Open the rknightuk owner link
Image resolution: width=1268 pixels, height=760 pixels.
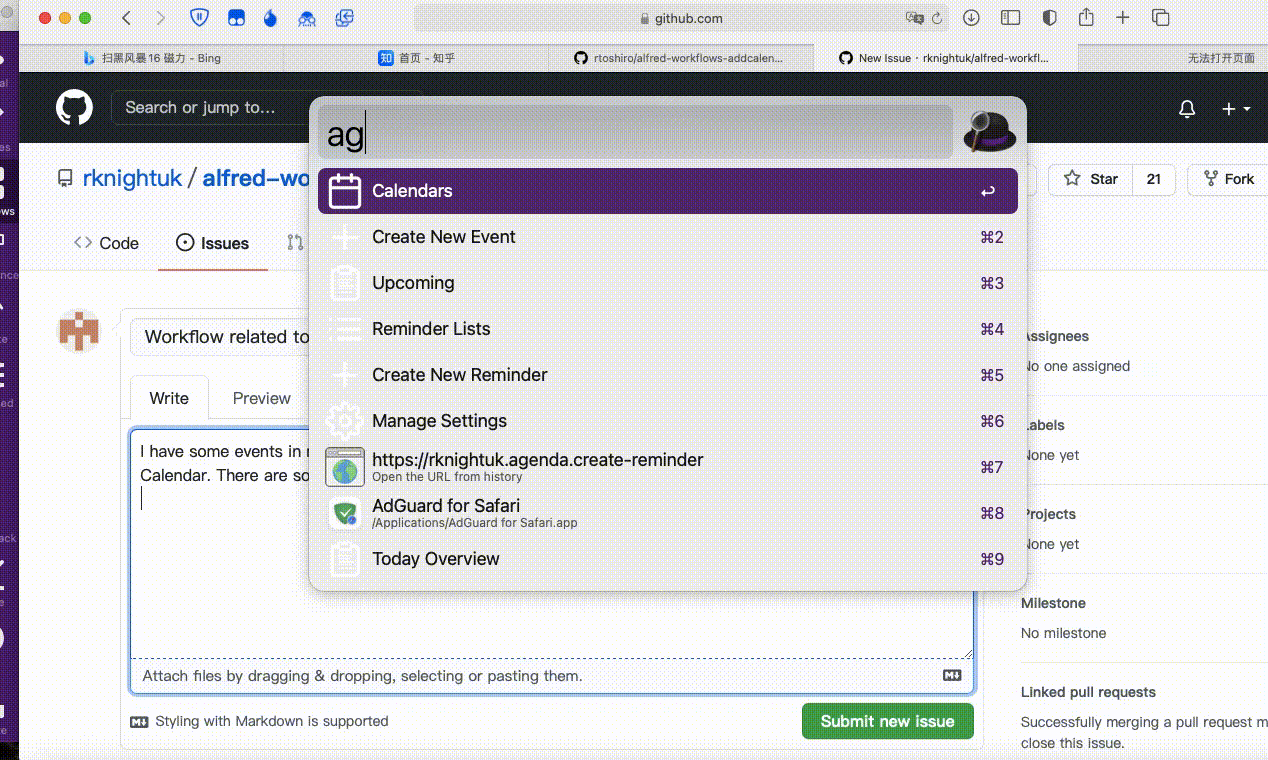click(132, 179)
